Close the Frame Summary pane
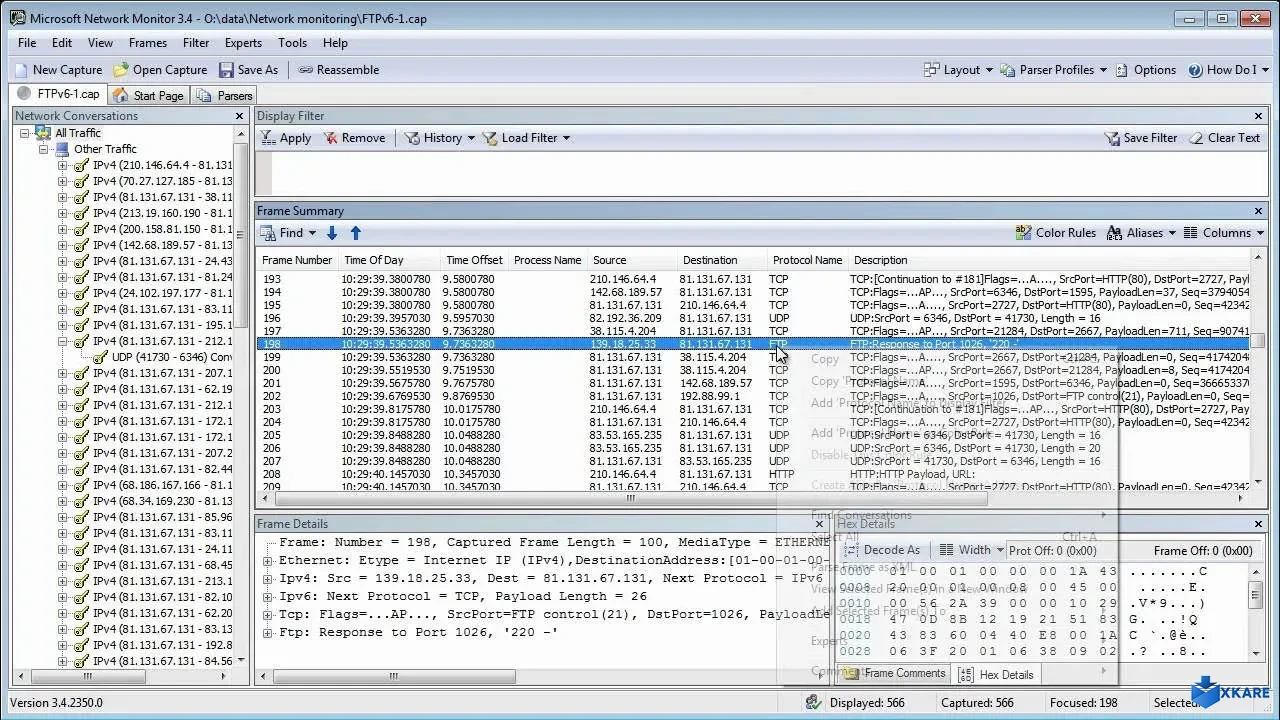The width and height of the screenshot is (1280, 720). 1259,211
